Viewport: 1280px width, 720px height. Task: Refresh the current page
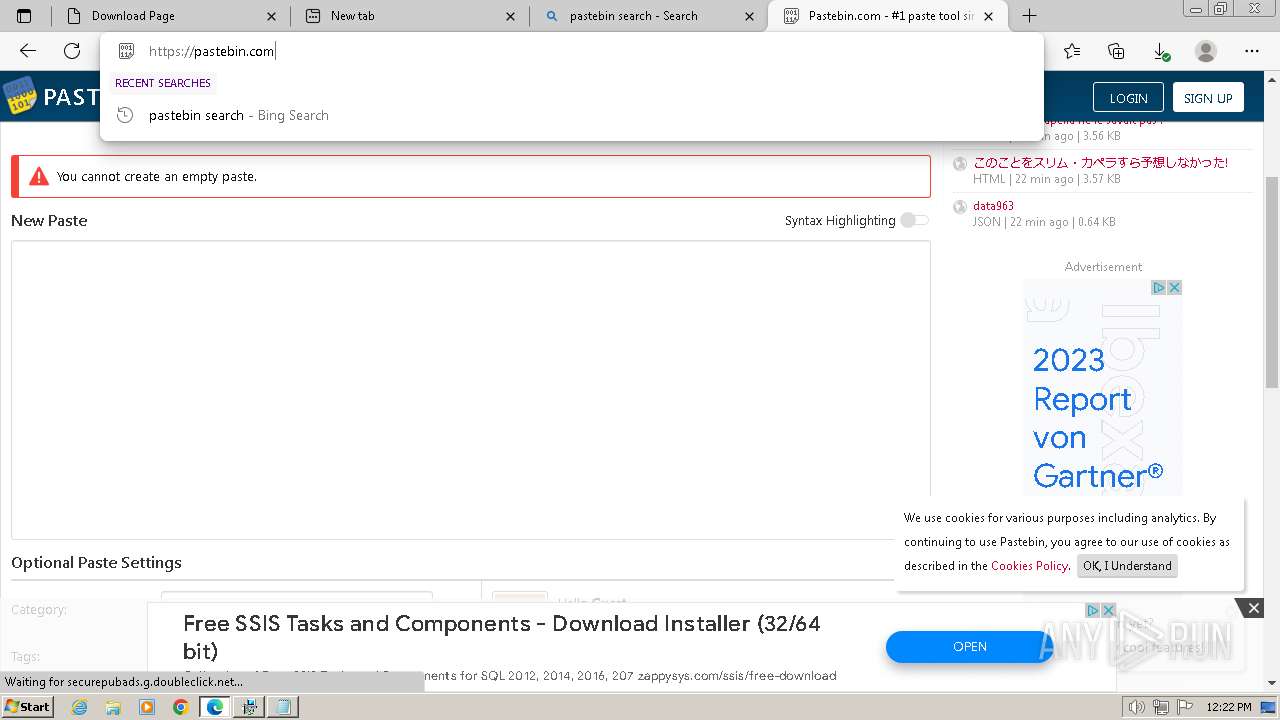pyautogui.click(x=72, y=51)
